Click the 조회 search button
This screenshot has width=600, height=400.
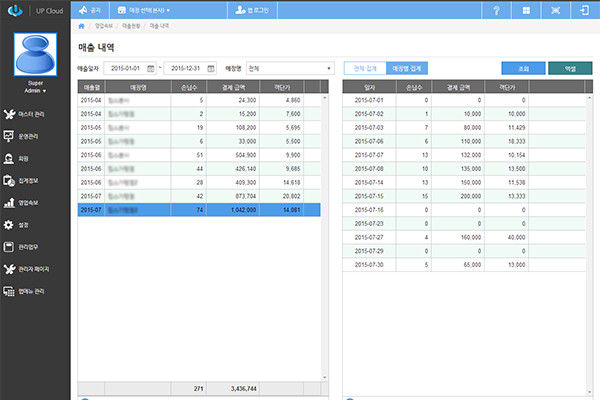click(523, 68)
